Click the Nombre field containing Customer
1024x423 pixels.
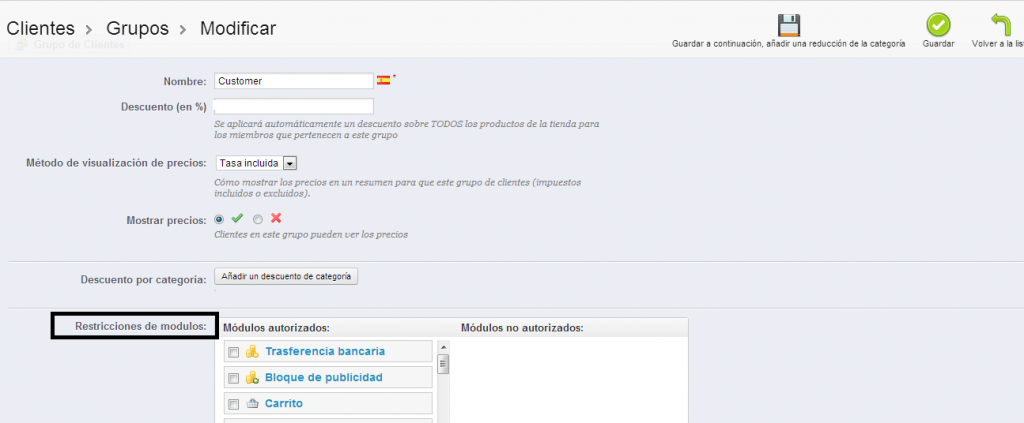point(293,81)
